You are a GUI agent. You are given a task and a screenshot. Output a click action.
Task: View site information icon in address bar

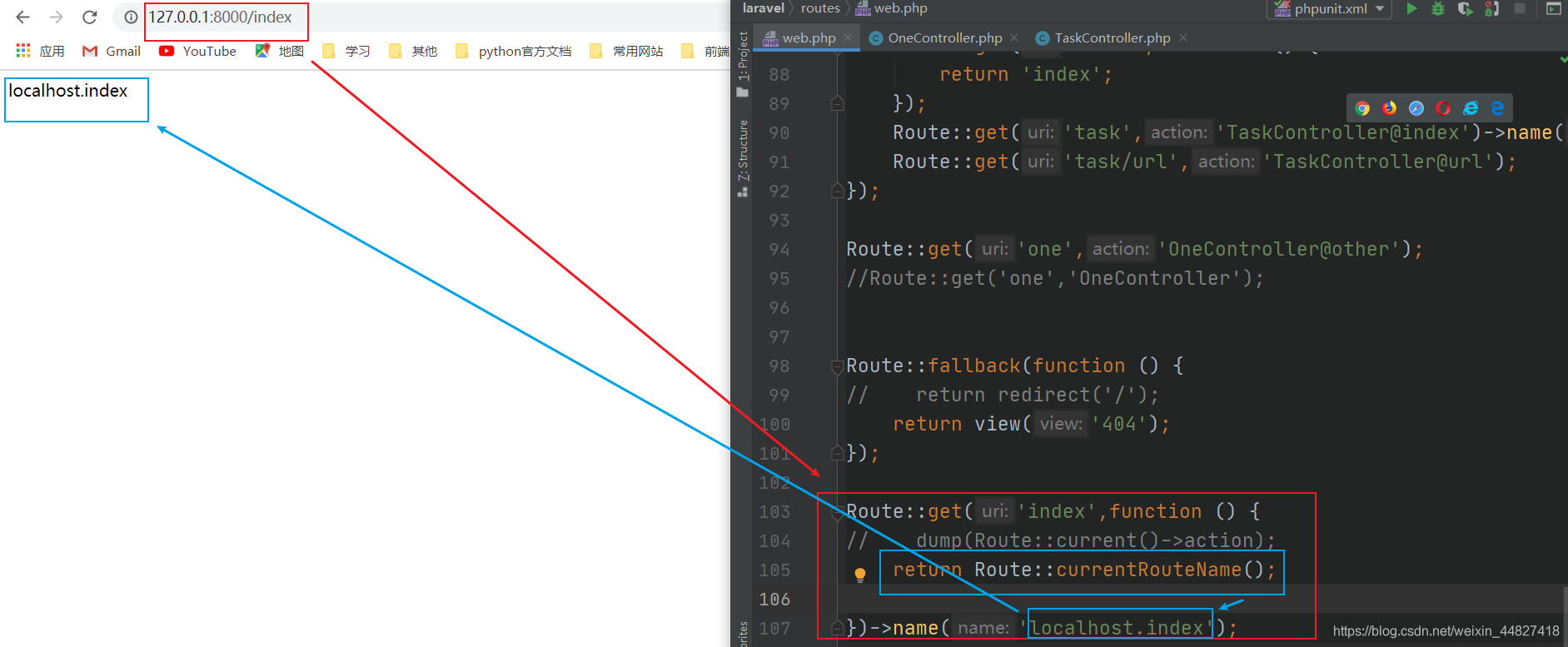point(131,17)
